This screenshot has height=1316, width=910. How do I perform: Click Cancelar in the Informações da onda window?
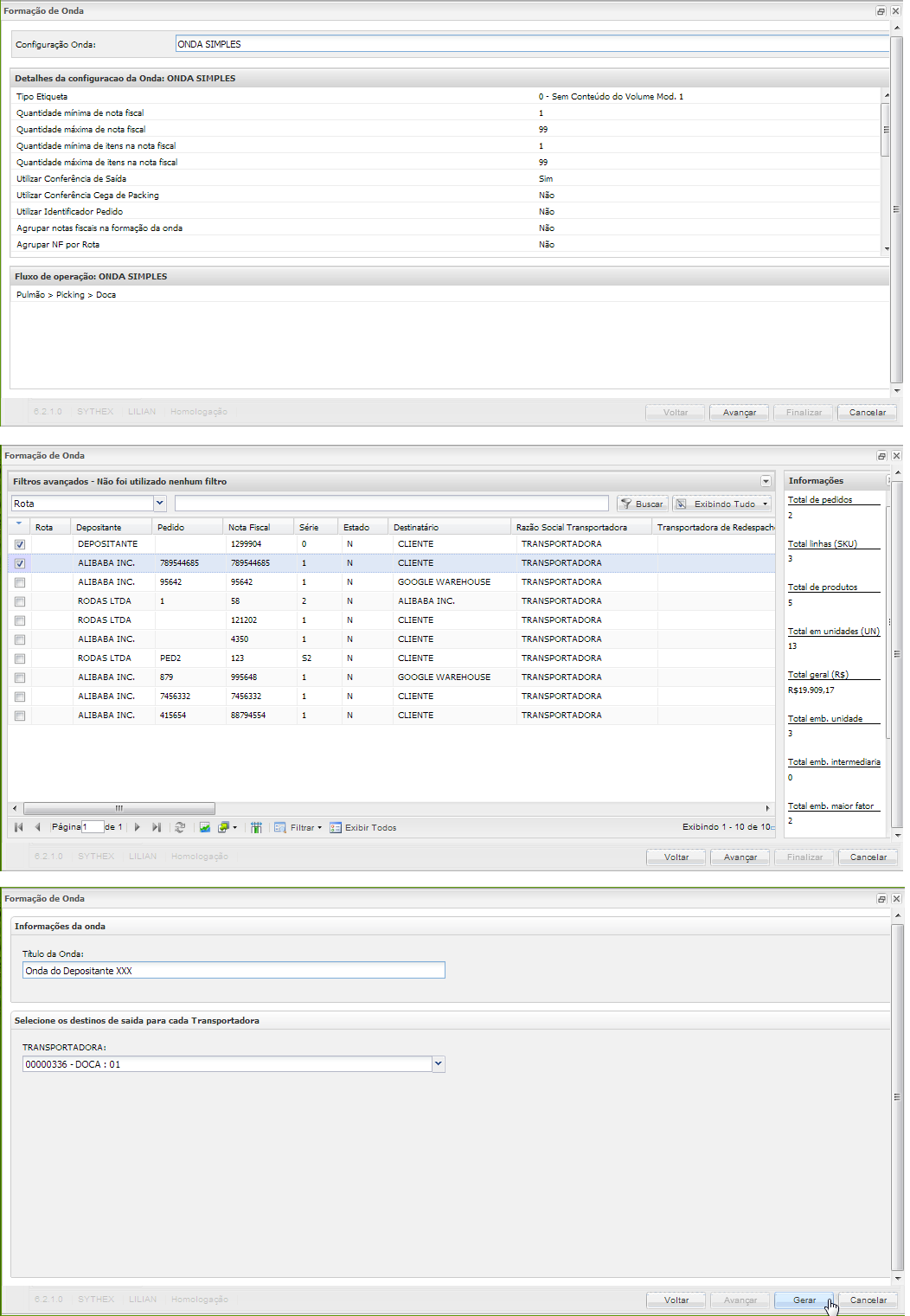pos(868,1300)
